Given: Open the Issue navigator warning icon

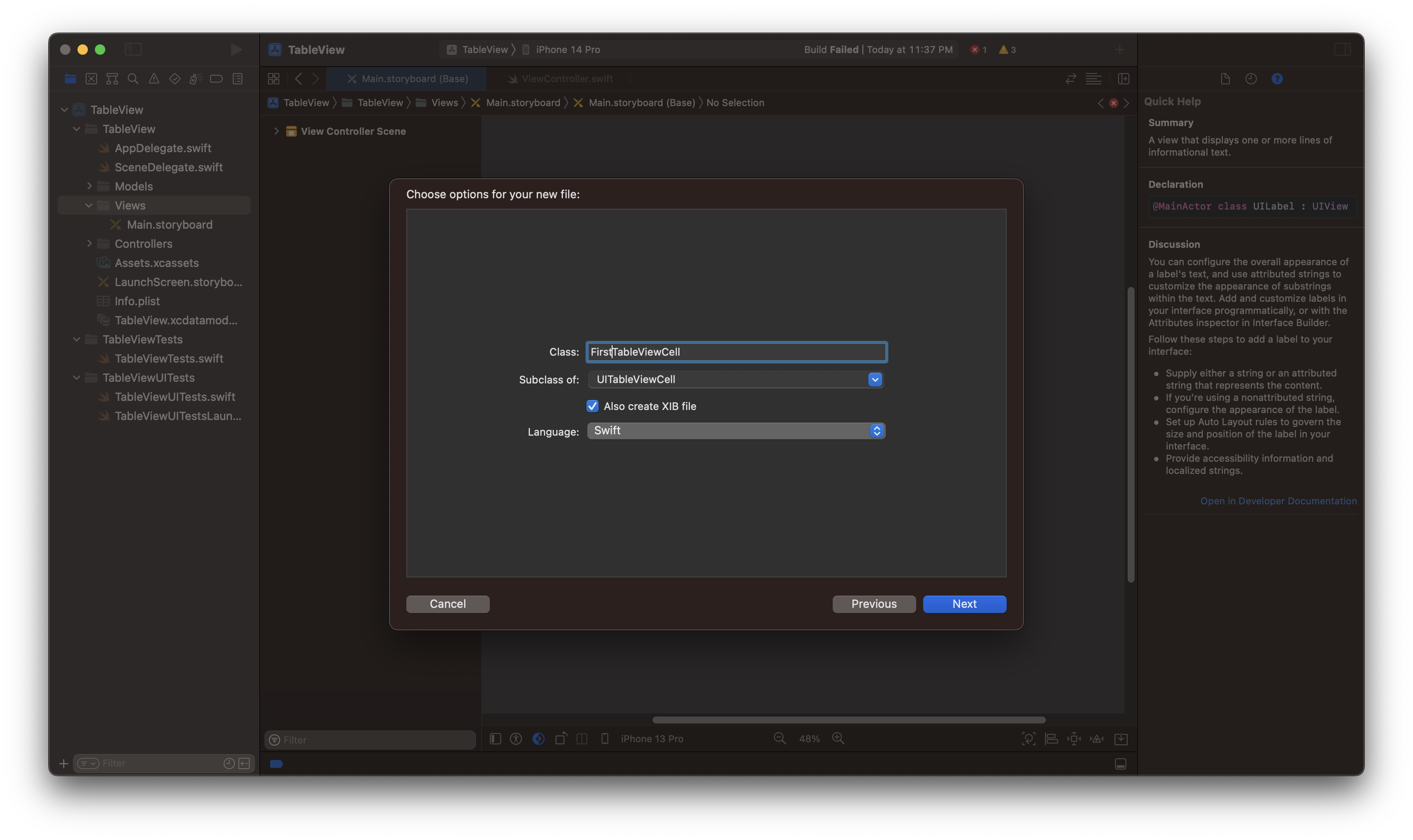Looking at the screenshot, I should pyautogui.click(x=154, y=79).
